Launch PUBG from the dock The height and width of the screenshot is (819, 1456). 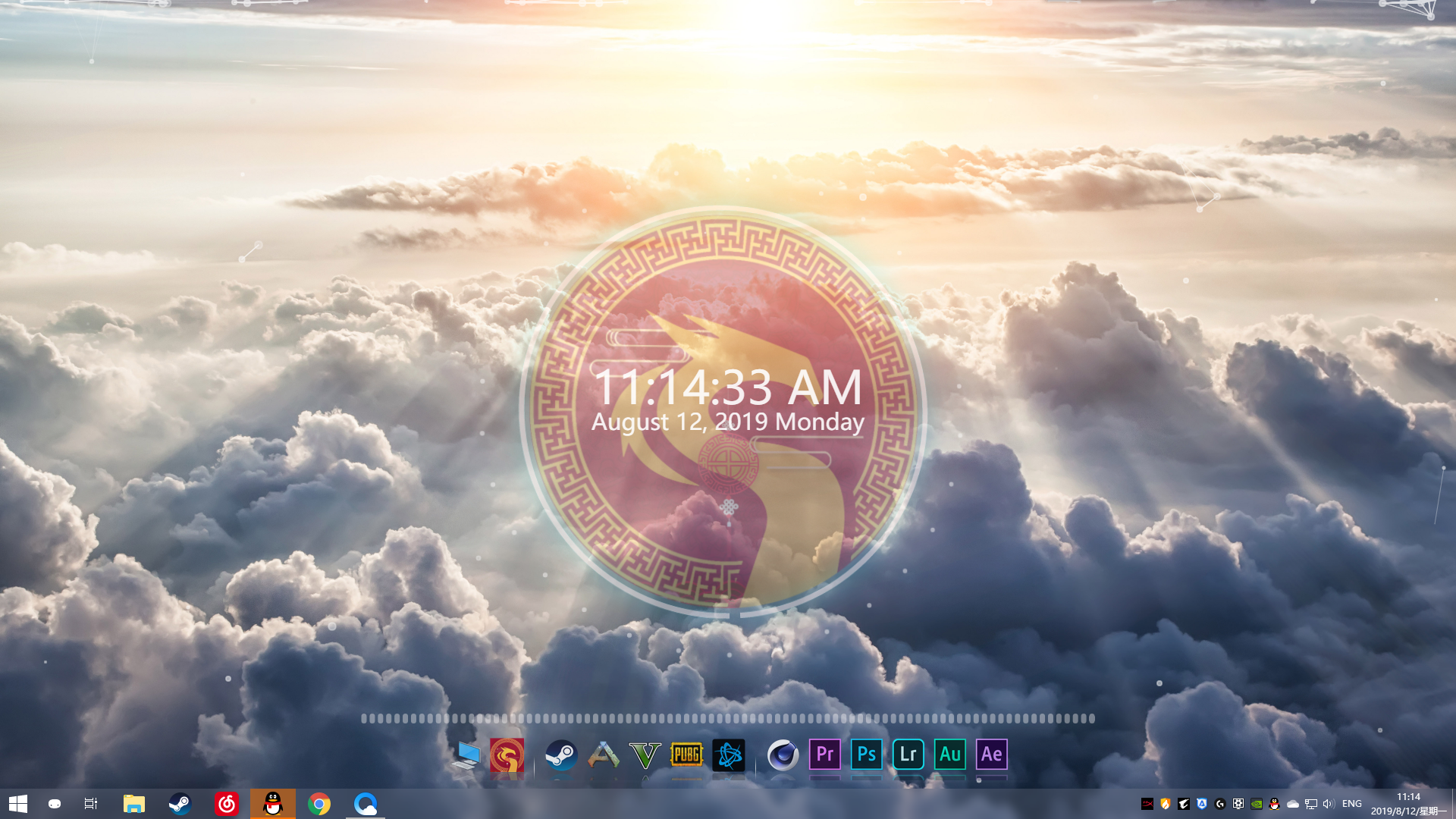click(686, 755)
